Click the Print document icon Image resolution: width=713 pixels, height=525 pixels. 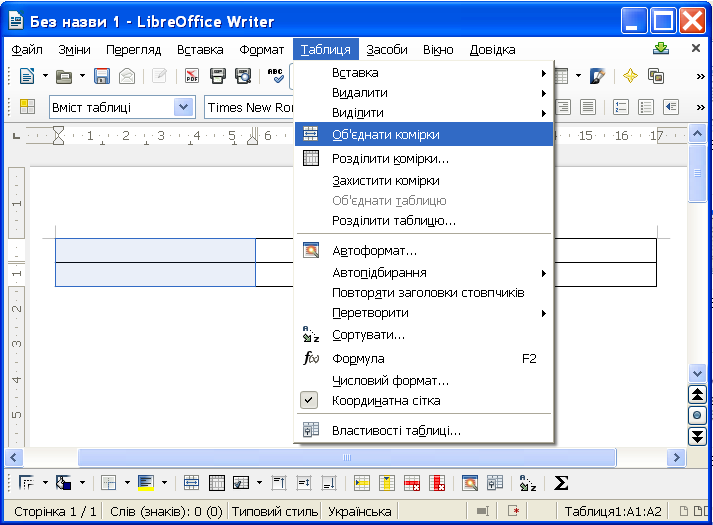tap(217, 76)
